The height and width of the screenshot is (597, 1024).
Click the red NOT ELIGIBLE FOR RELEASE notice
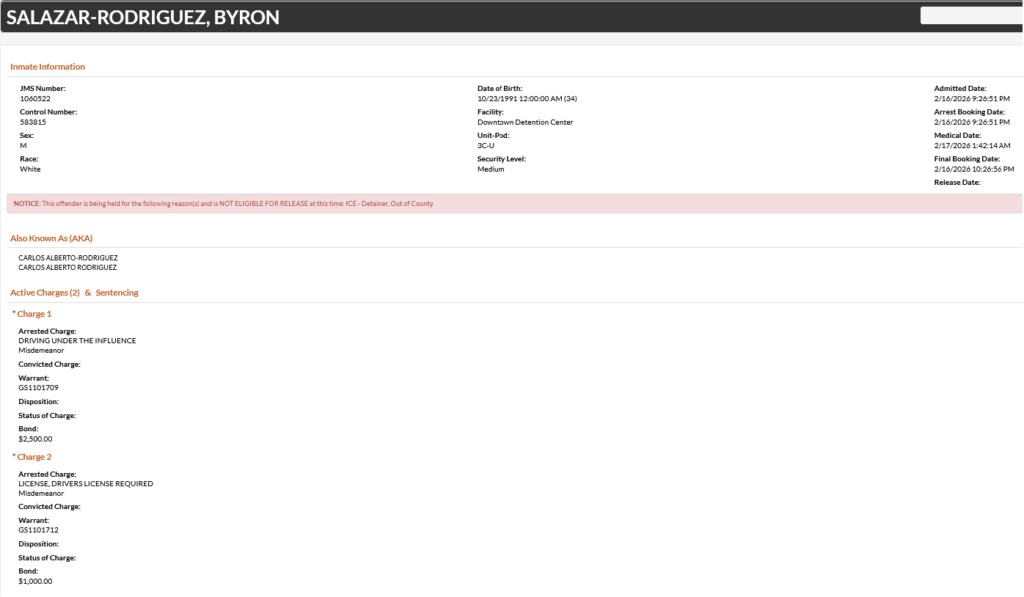coord(224,204)
